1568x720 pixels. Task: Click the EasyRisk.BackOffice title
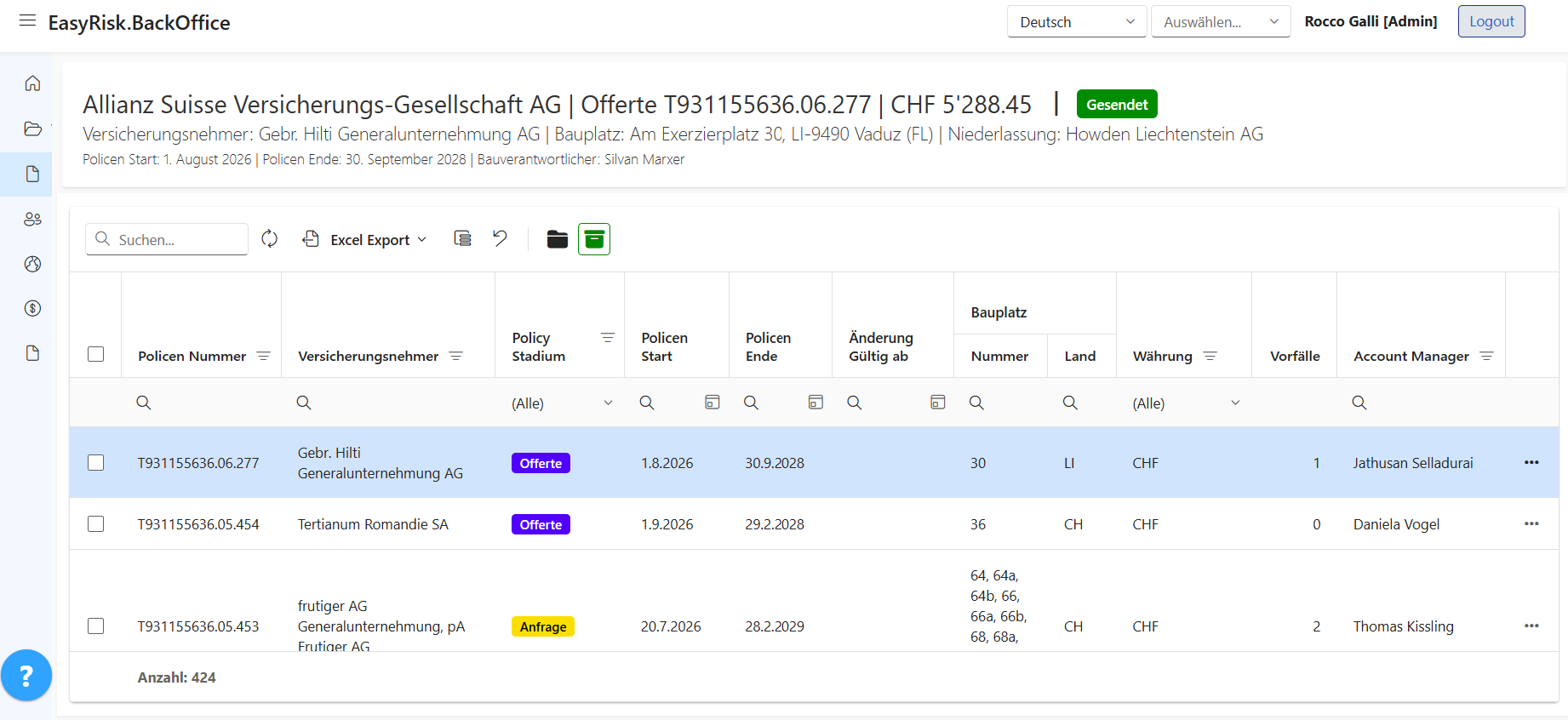pyautogui.click(x=139, y=22)
